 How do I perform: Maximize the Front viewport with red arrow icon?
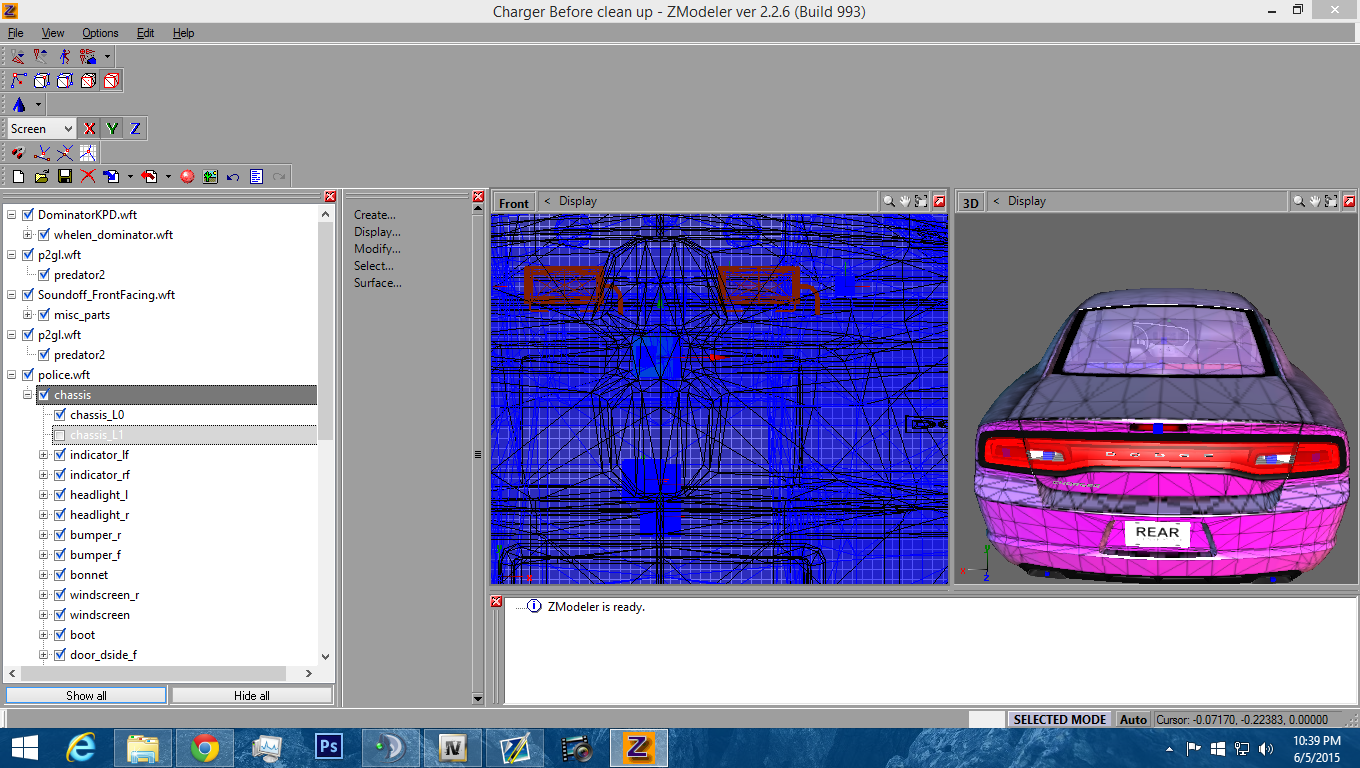(939, 201)
